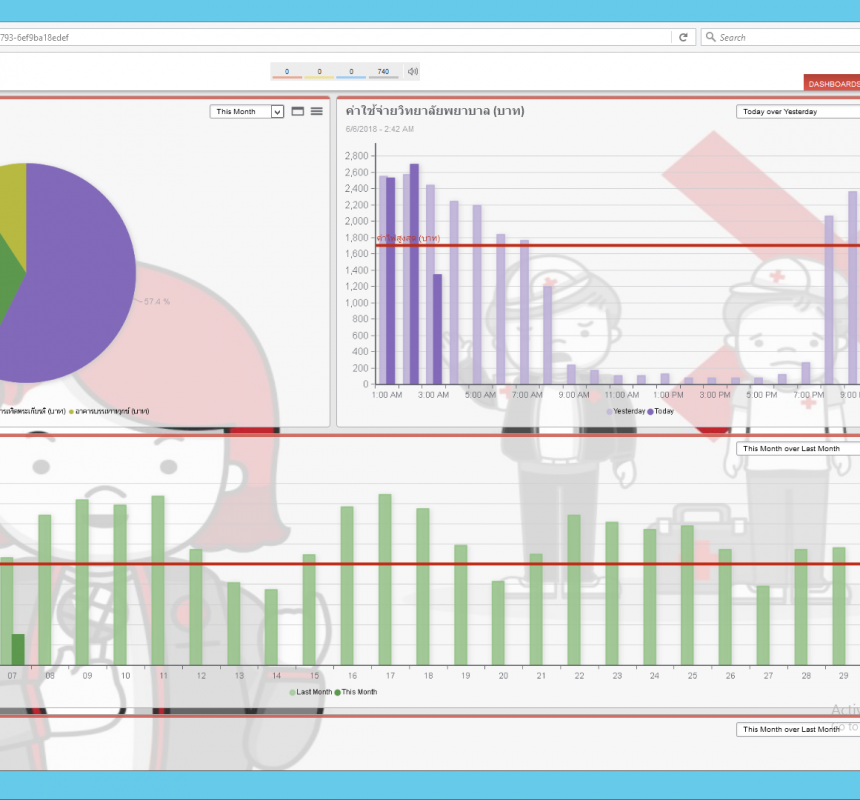Viewport: 860px width, 800px height.
Task: Open the This Month period dropdown
Action: 247,112
